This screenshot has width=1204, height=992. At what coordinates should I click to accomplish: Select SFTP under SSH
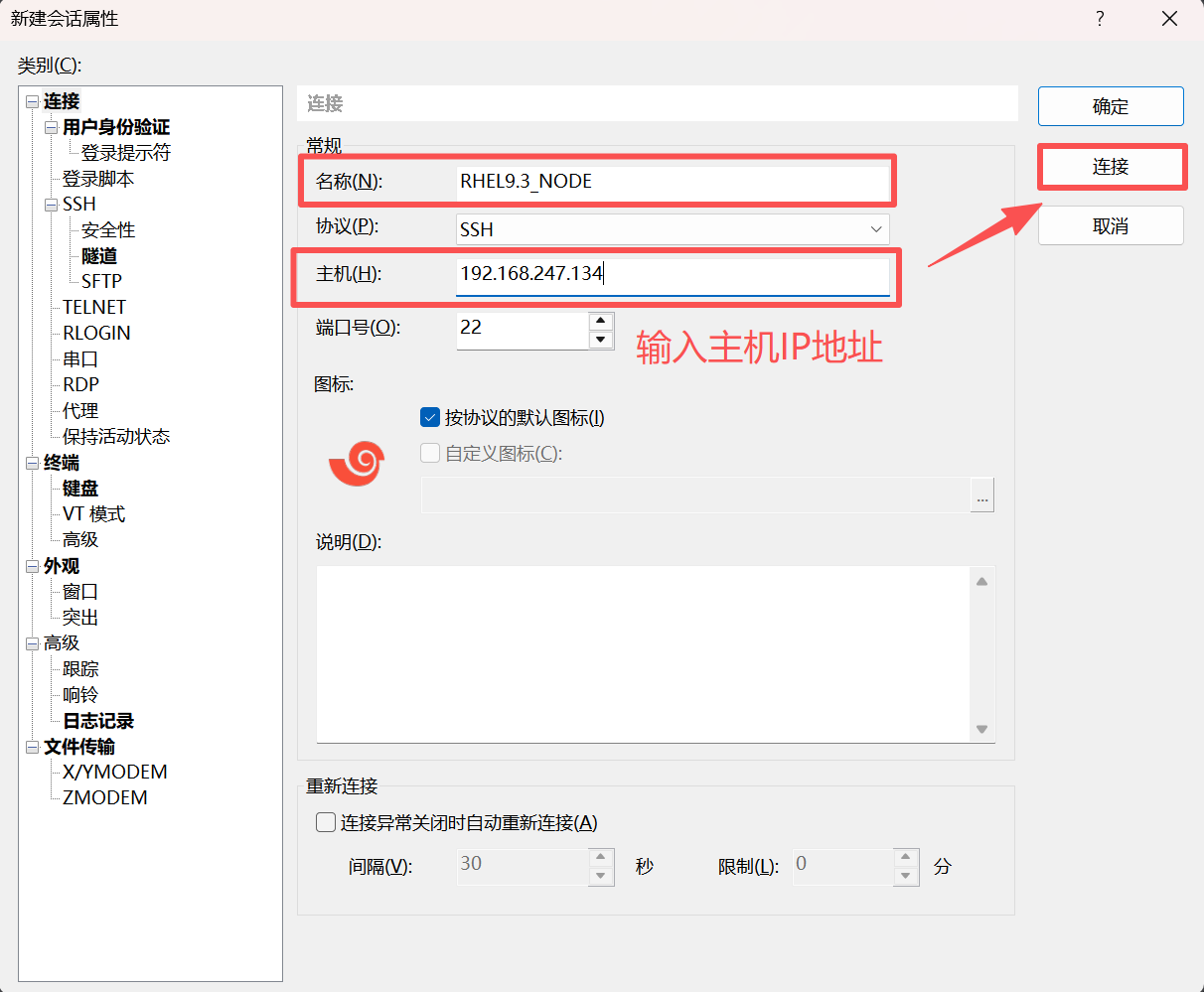[x=101, y=282]
